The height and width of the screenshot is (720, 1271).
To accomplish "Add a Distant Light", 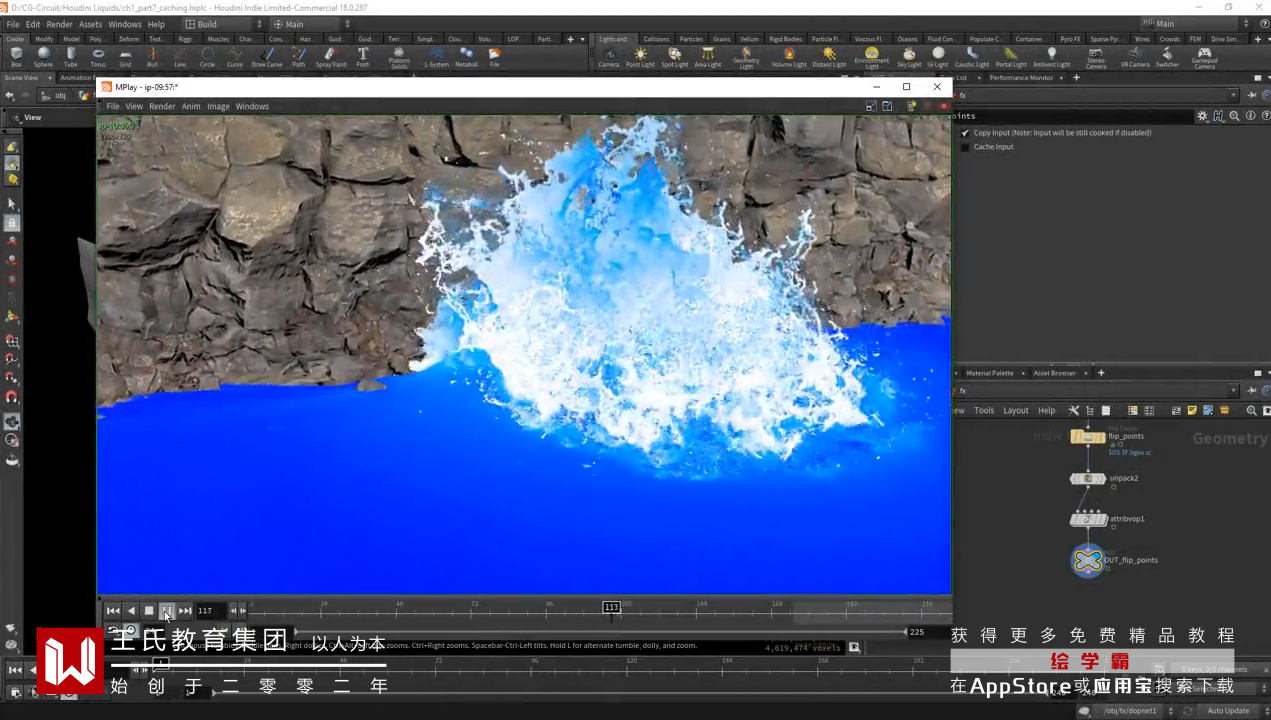I will (x=829, y=57).
